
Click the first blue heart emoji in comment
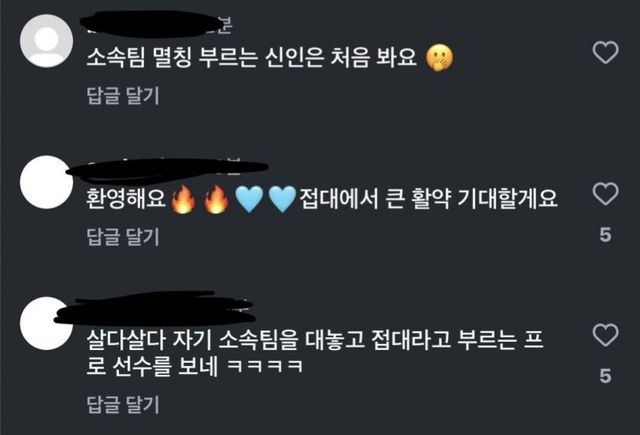tap(249, 199)
